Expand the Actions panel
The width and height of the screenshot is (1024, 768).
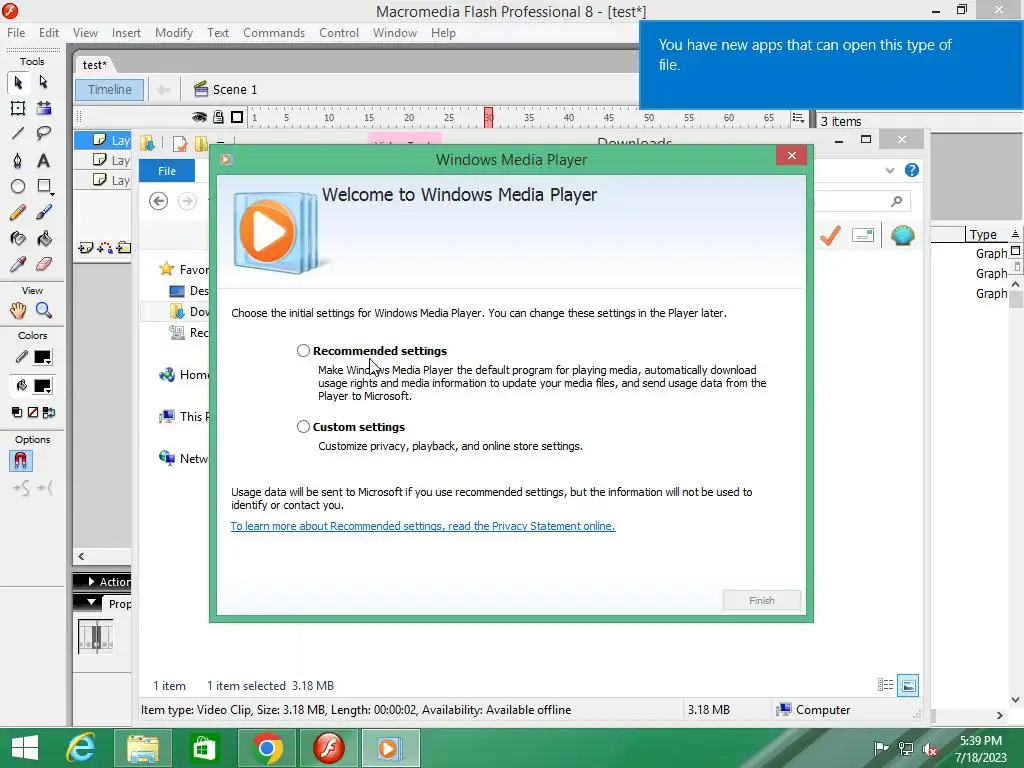coord(92,581)
